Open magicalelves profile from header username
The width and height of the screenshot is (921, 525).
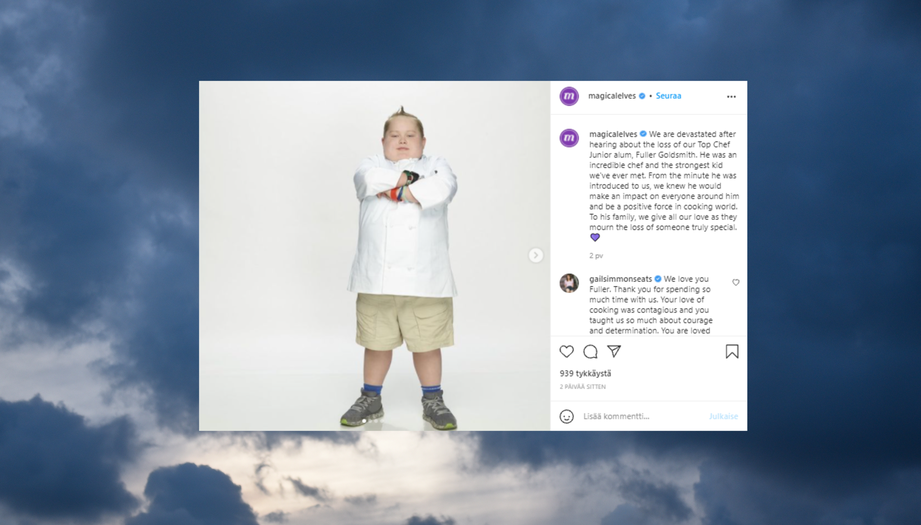[612, 96]
